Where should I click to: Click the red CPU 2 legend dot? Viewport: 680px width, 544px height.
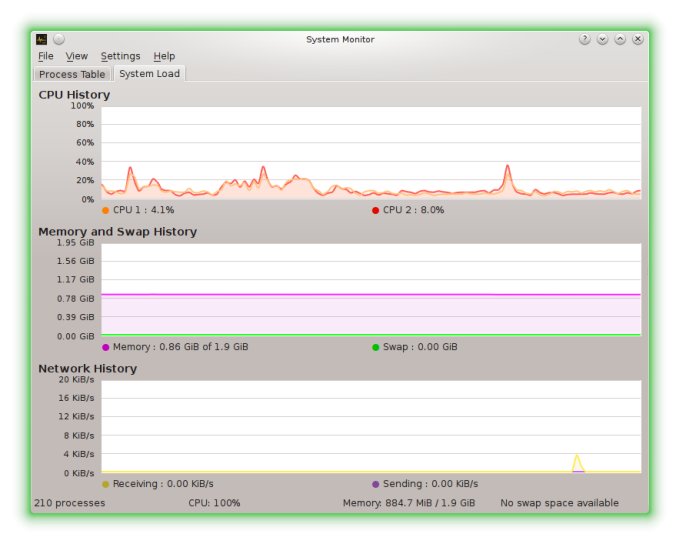point(376,210)
